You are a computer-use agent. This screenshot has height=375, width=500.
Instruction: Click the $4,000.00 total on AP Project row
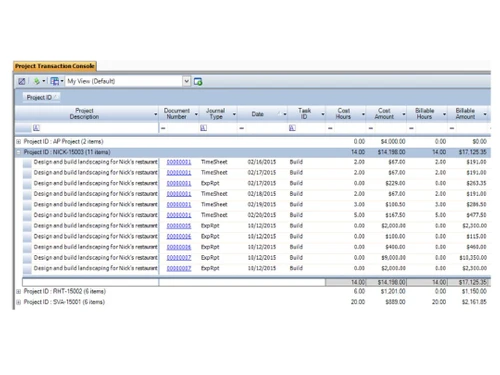(393, 142)
